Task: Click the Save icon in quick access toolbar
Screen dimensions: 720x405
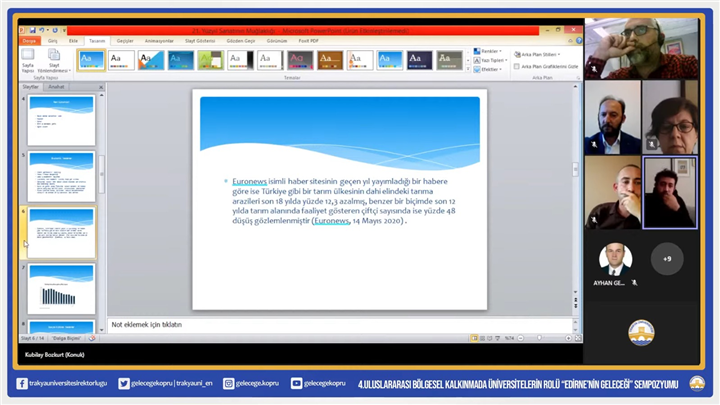Action: click(x=33, y=30)
